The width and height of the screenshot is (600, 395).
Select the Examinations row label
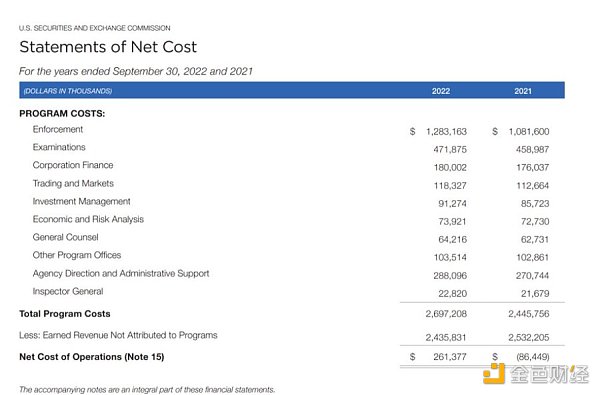(59, 147)
